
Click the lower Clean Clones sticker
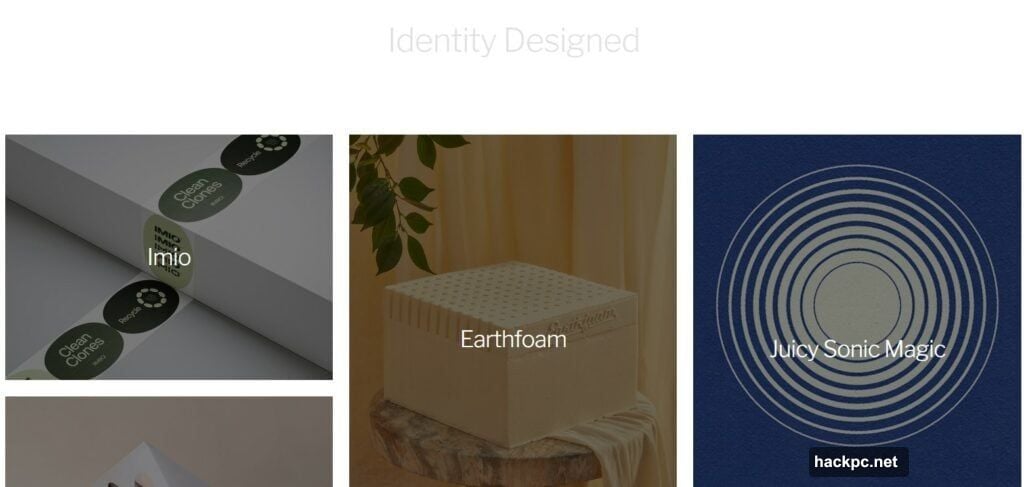click(x=83, y=350)
